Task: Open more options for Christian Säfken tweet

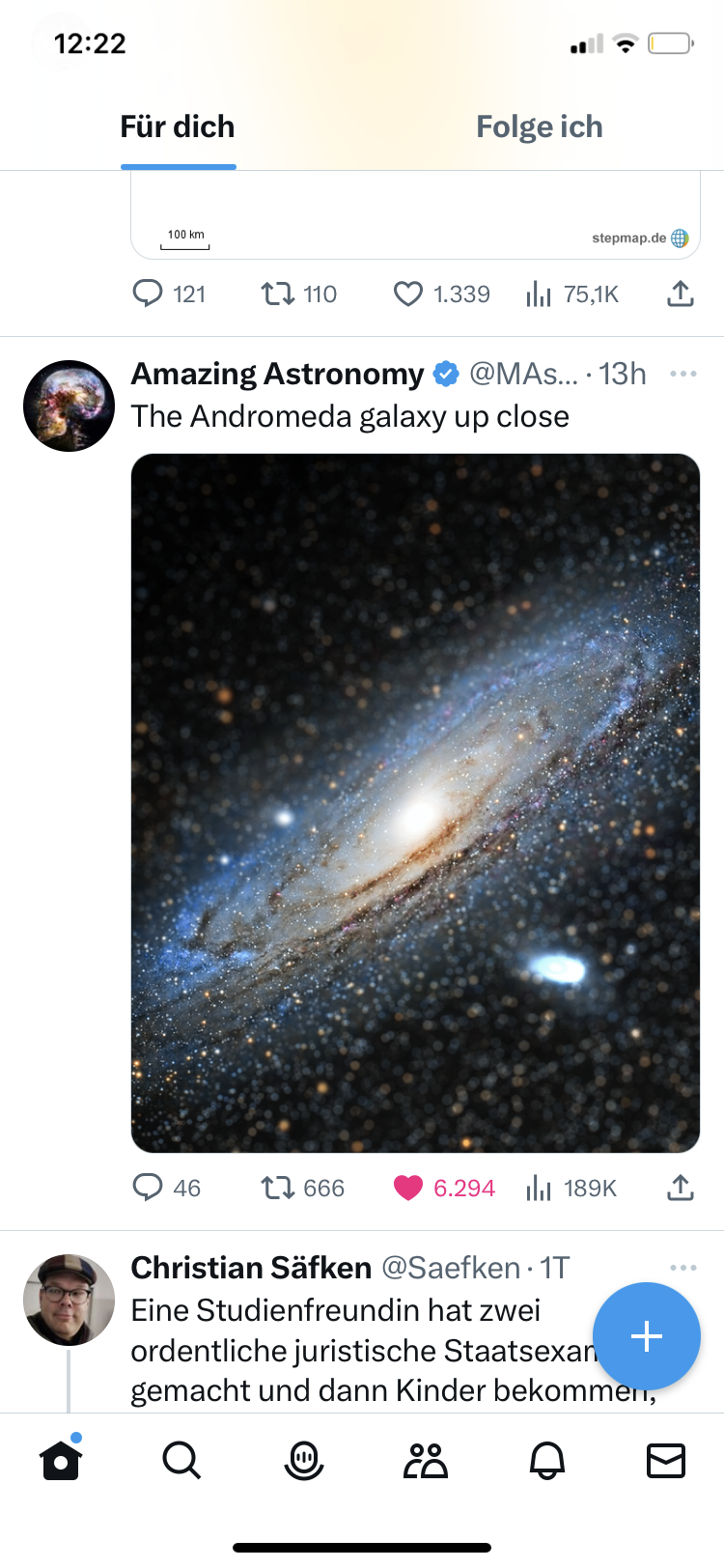Action: (682, 1267)
